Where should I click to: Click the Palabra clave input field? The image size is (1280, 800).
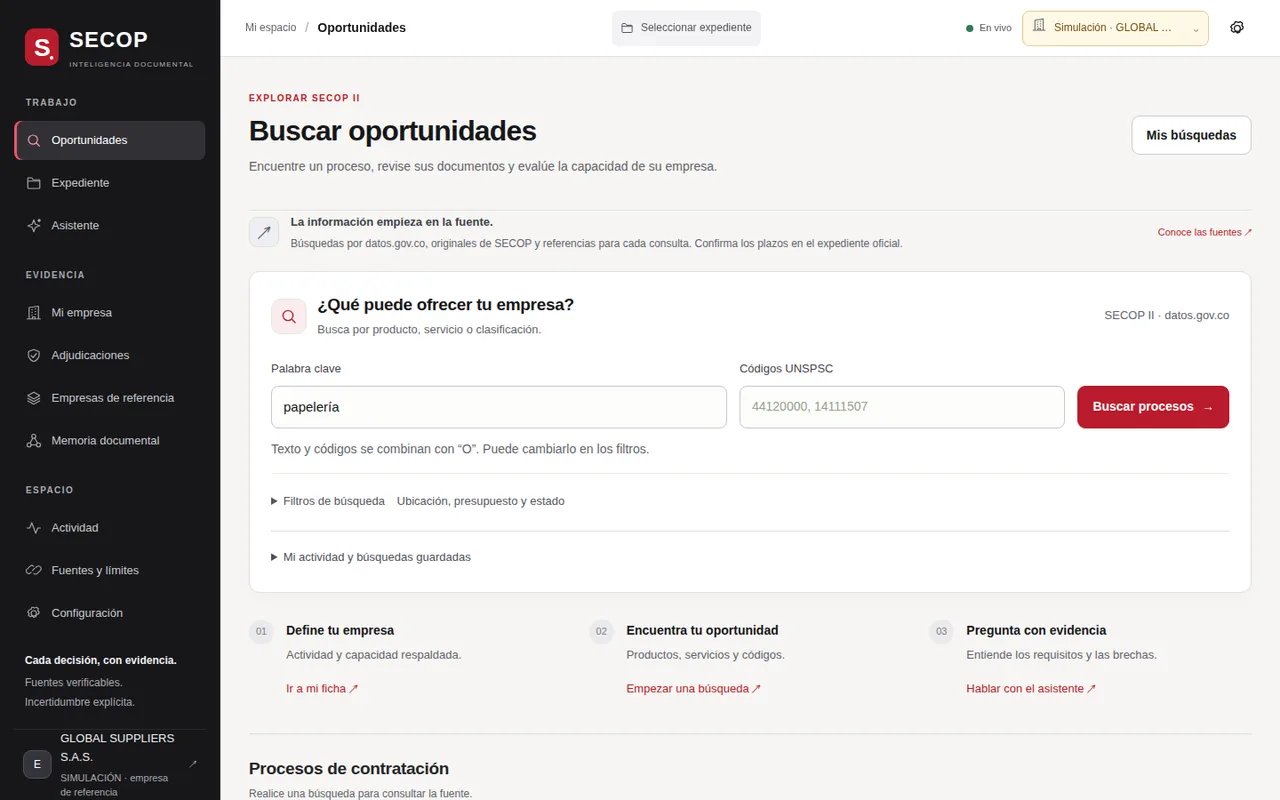tap(499, 407)
